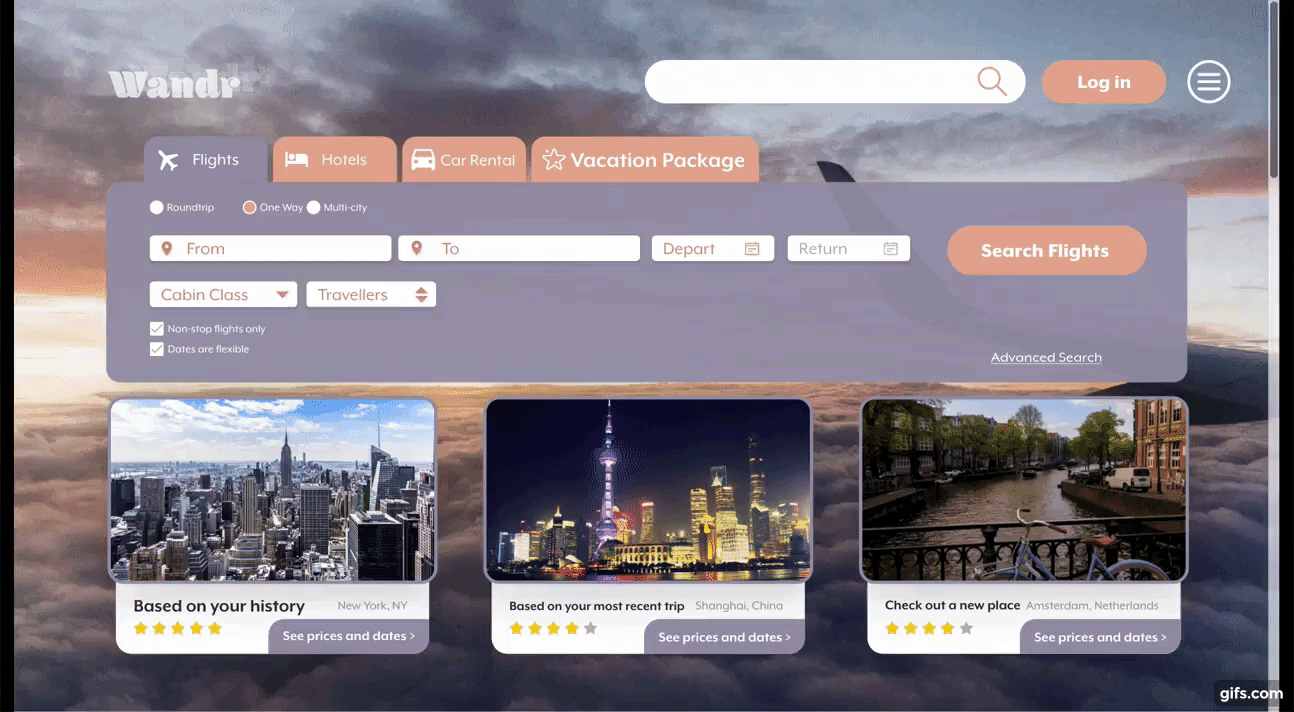Click the Return date field

(x=849, y=248)
